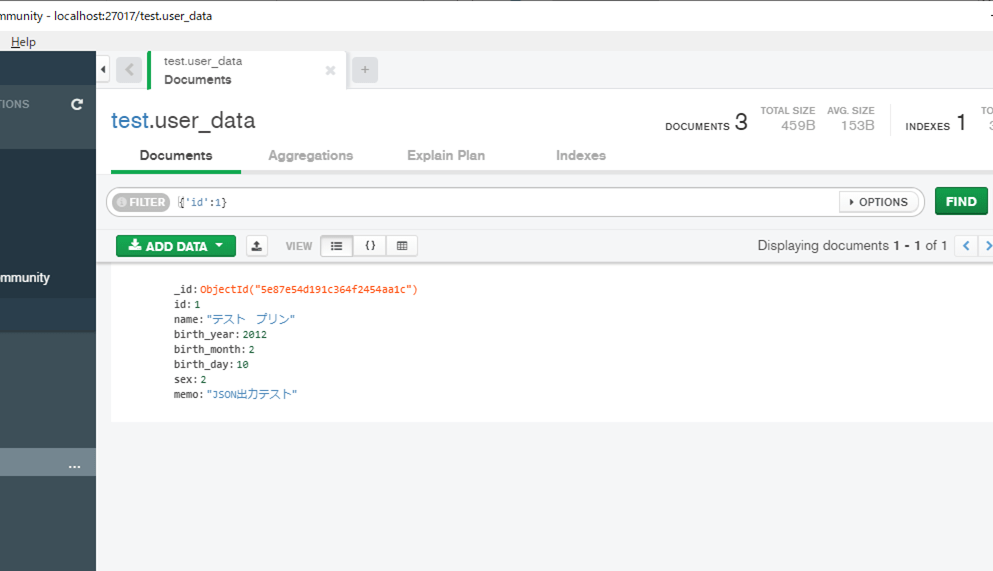The image size is (993, 571).
Task: Click the birth_month value 2
Action: tap(251, 349)
